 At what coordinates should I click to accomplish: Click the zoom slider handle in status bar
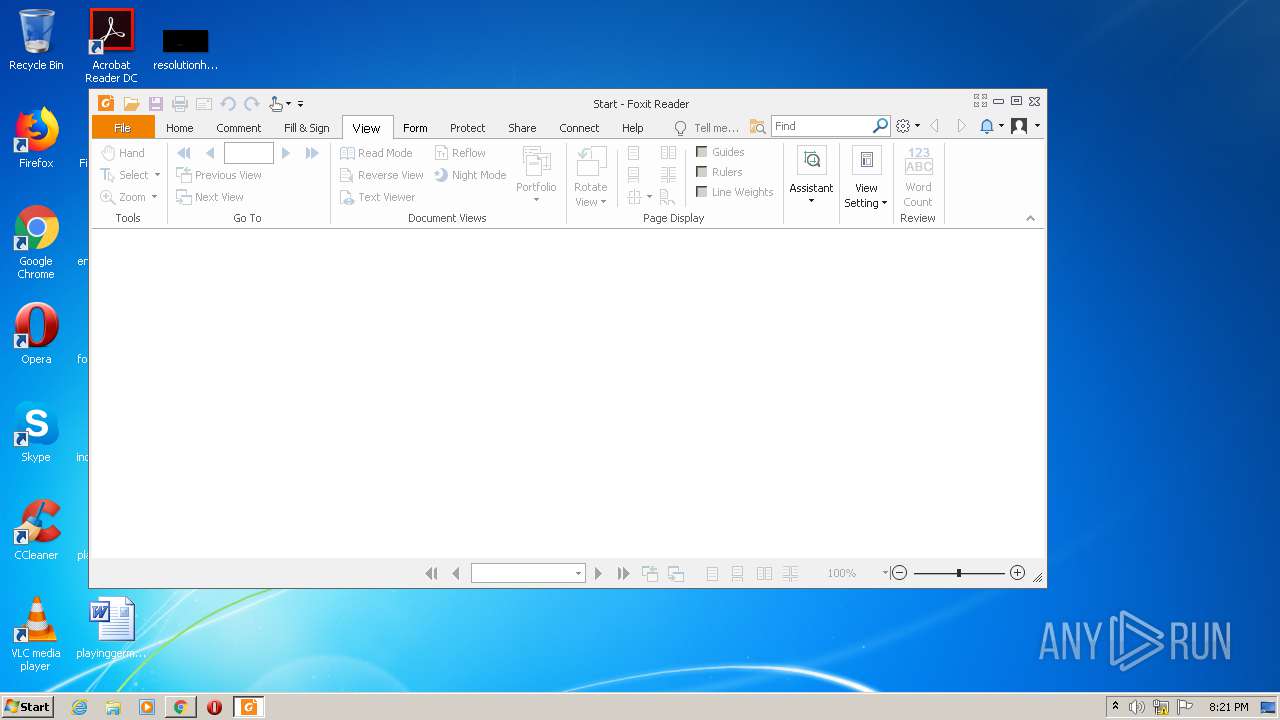tap(959, 573)
